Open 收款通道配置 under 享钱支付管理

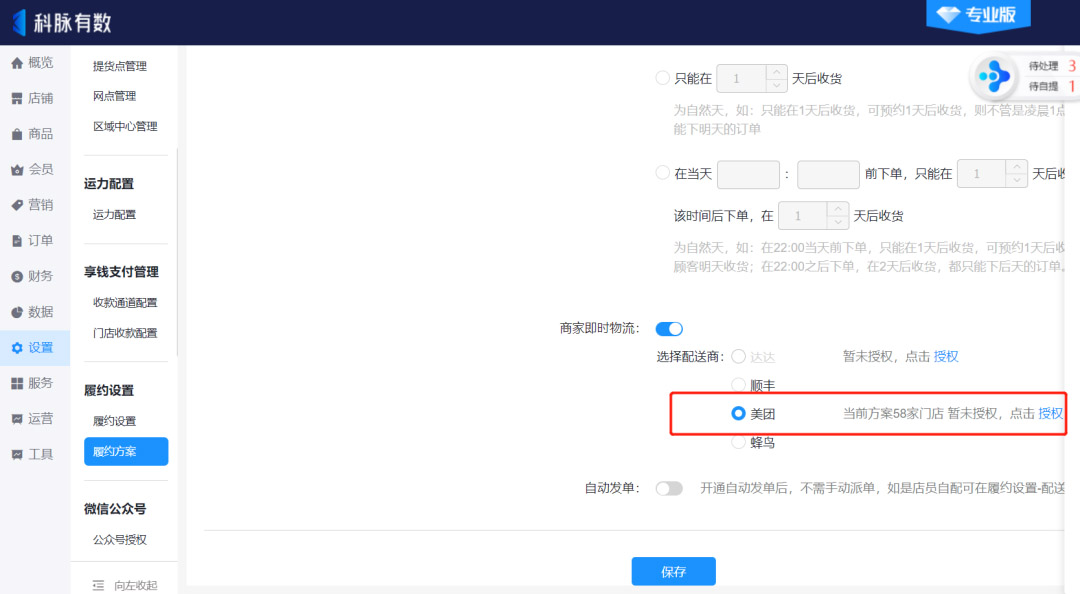click(125, 303)
